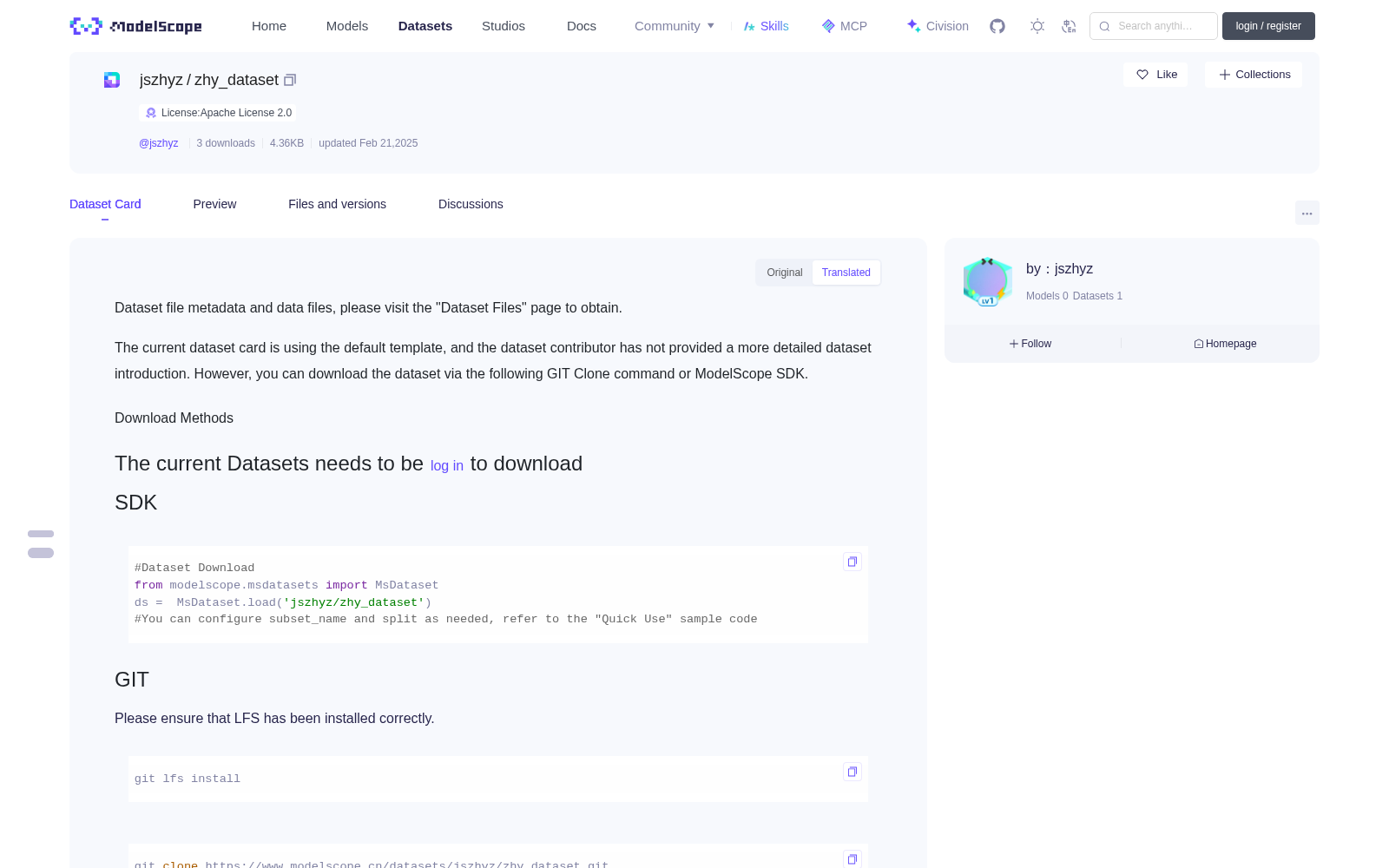Screen dimensions: 1389x868
Task: Open the Files and versions tab
Action: [x=337, y=204]
